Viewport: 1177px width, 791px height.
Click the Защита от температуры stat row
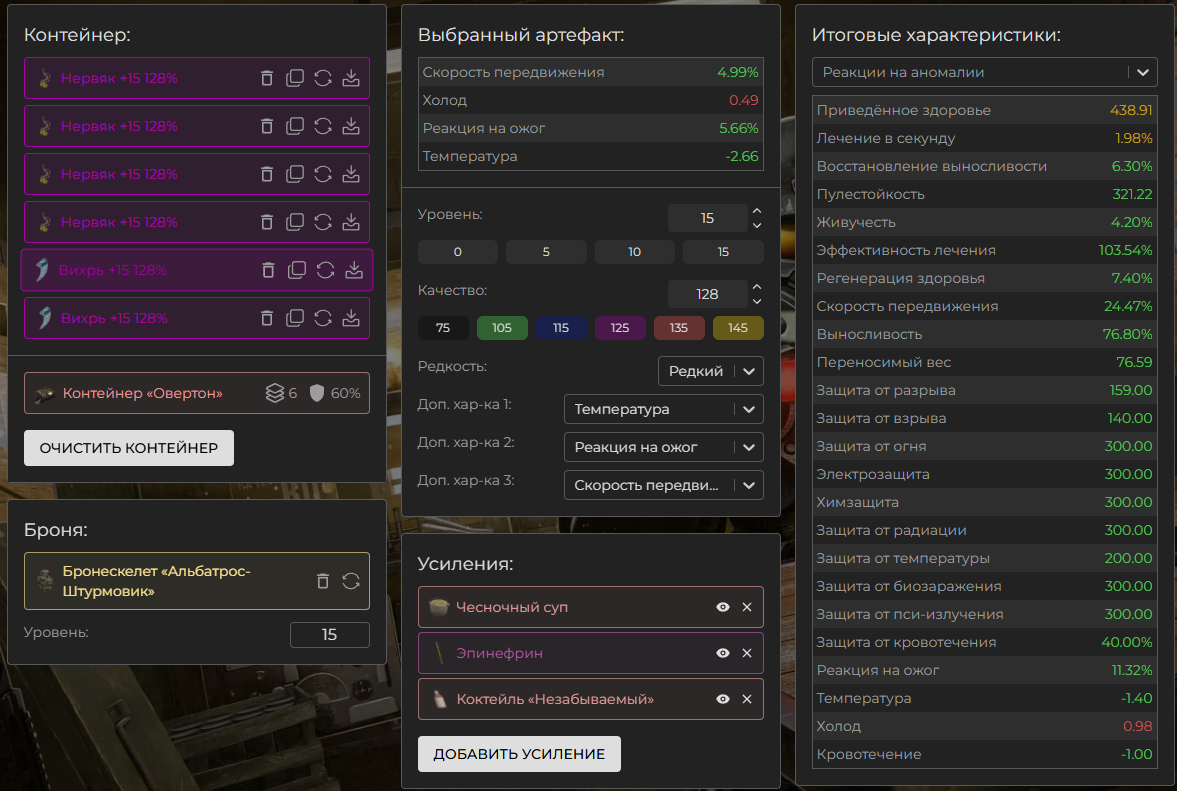[x=984, y=558]
